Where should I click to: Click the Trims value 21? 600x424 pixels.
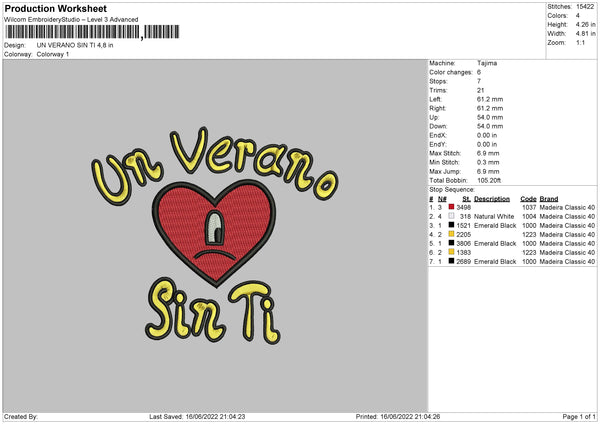pyautogui.click(x=480, y=90)
